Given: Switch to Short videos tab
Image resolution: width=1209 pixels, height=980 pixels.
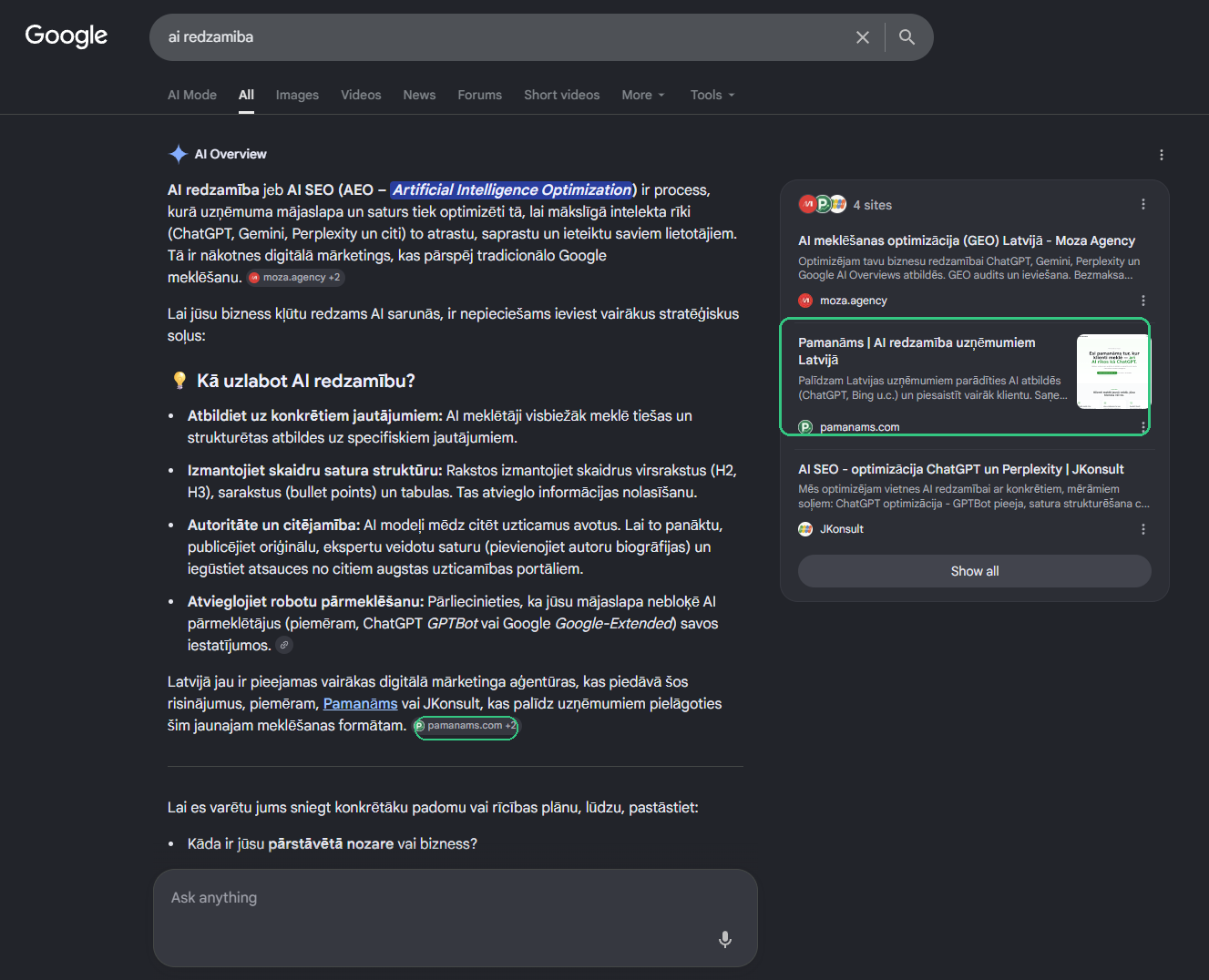Looking at the screenshot, I should [x=561, y=95].
